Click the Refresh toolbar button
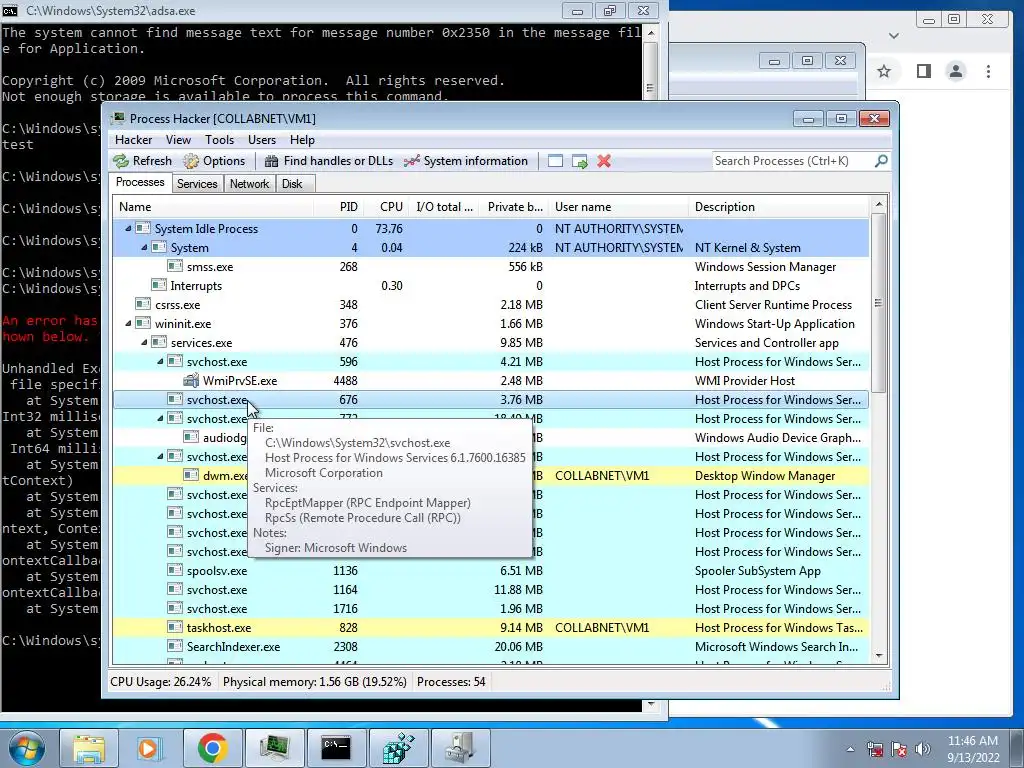The image size is (1024, 768). click(x=142, y=161)
